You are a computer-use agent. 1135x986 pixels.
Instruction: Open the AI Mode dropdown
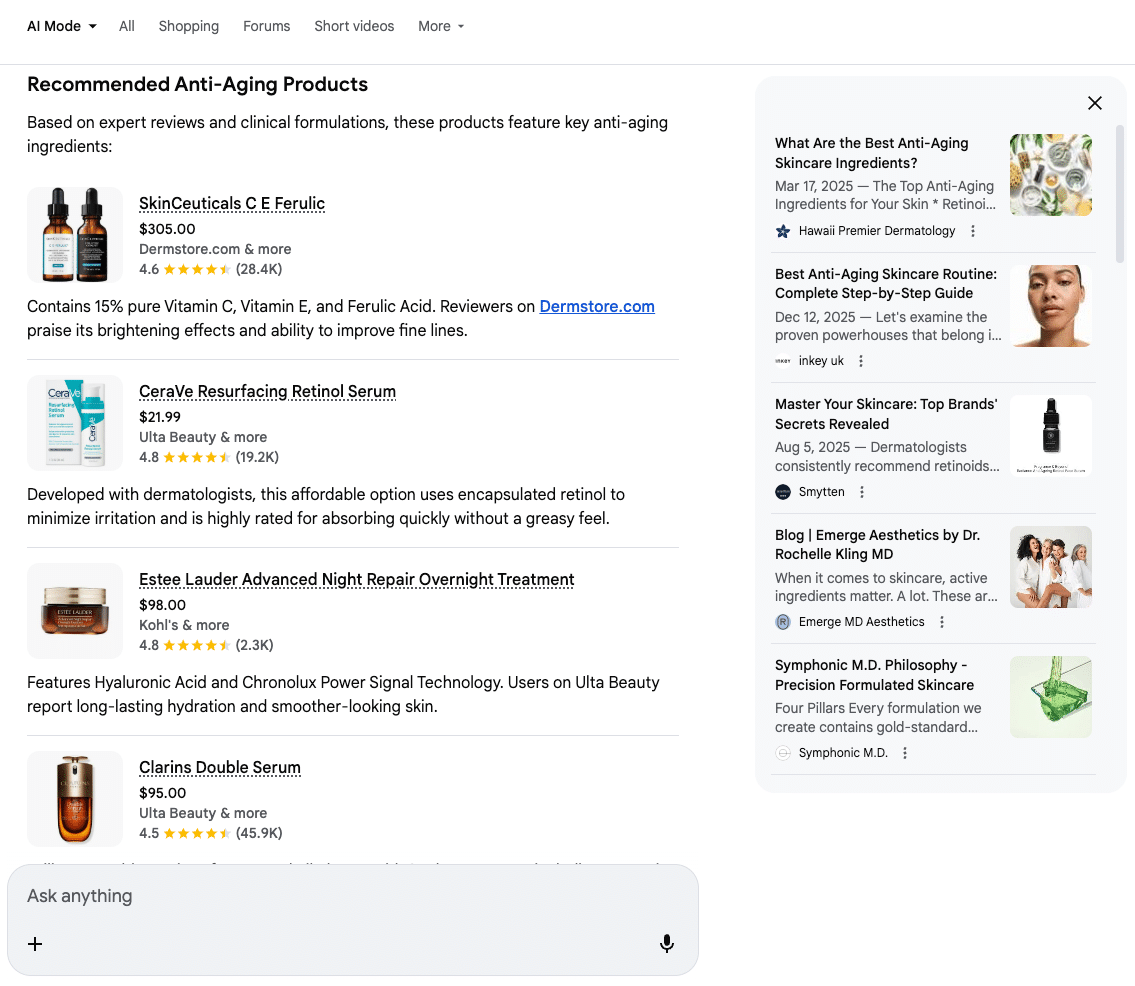62,26
